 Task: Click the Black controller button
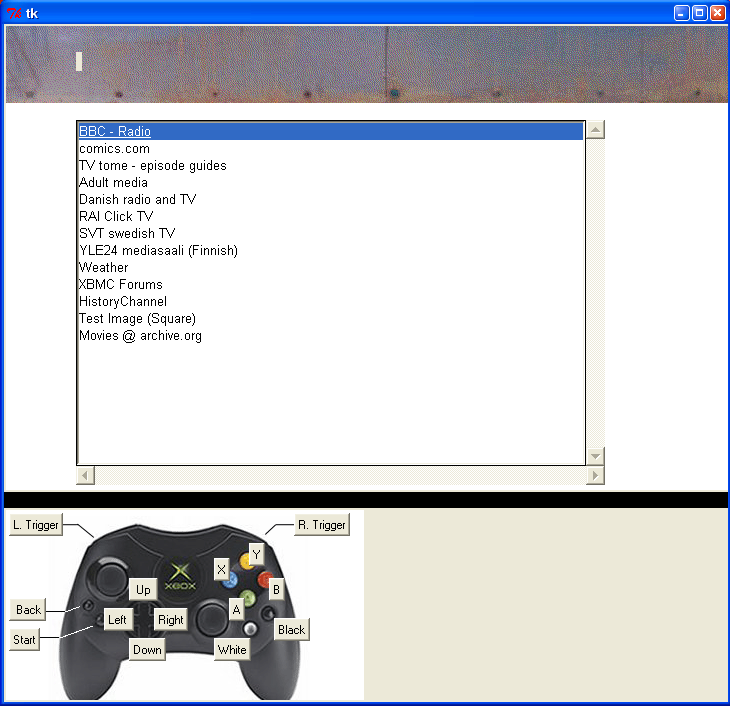pos(291,630)
